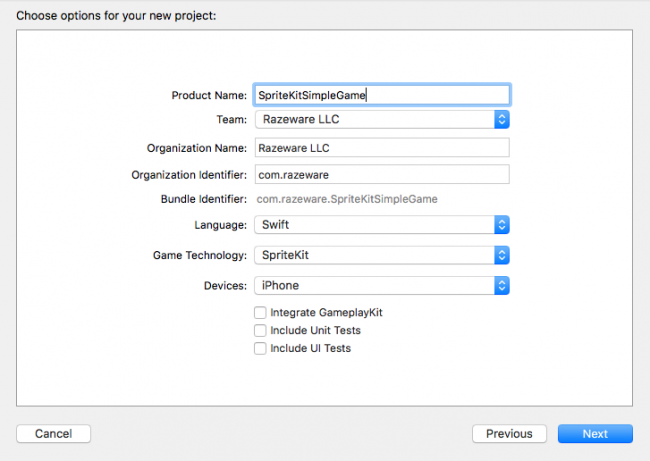Check the Include Unit Tests box
This screenshot has width=650, height=461.
260,330
